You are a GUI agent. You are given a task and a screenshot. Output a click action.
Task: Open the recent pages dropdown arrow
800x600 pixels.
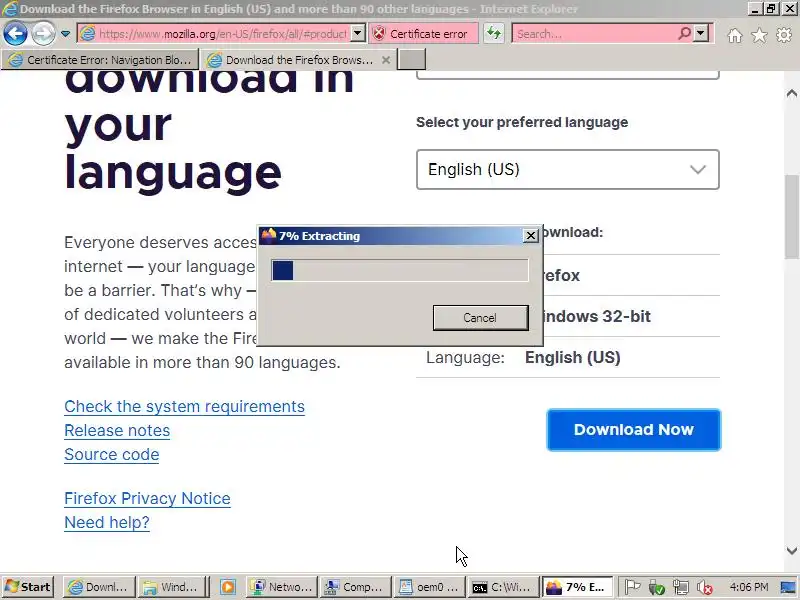[x=65, y=34]
